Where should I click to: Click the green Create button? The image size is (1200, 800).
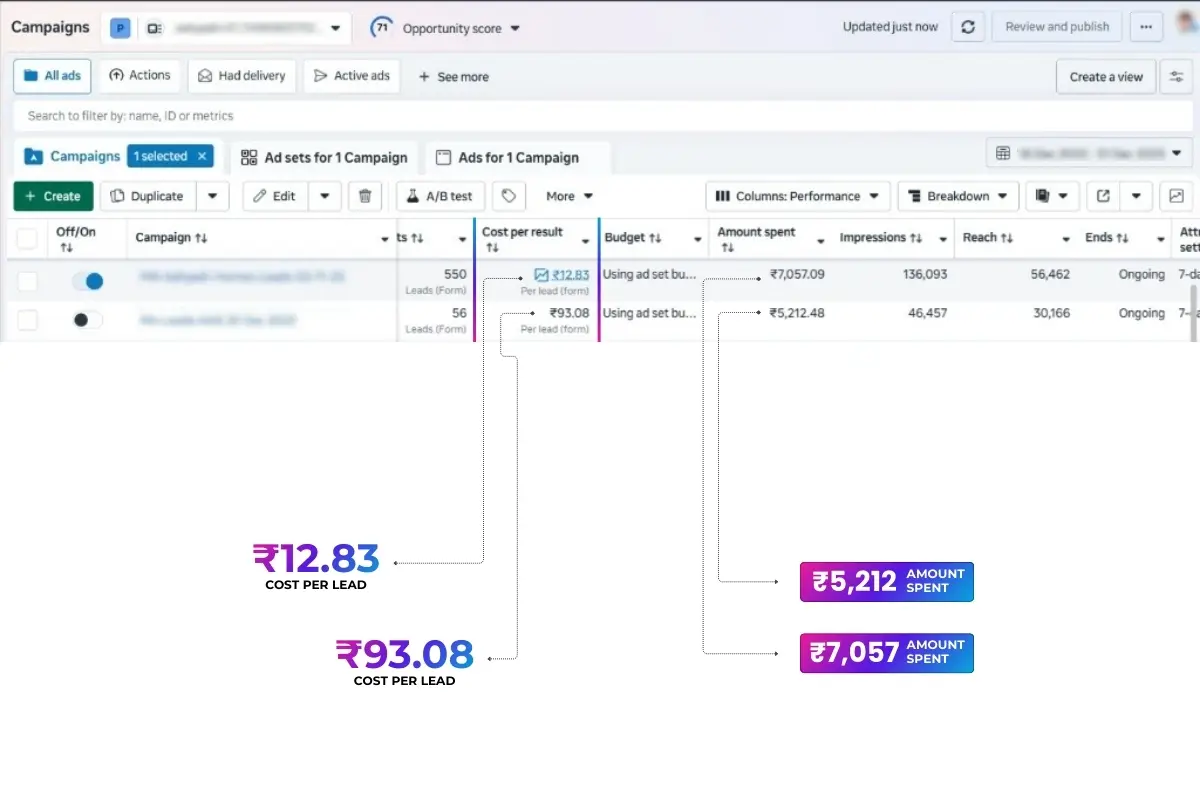click(x=53, y=196)
